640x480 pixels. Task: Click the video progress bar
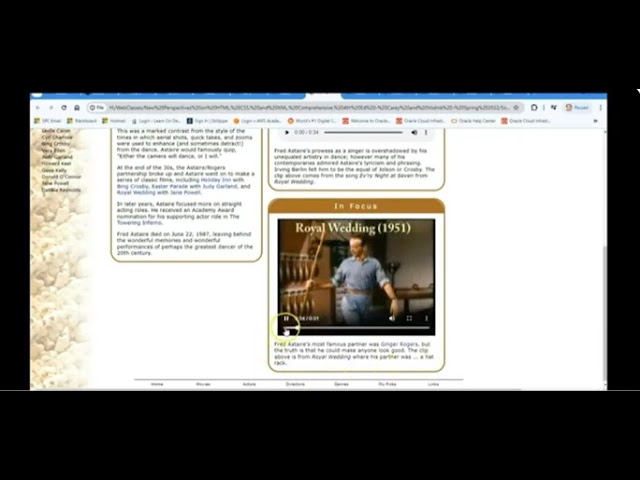pos(356,327)
